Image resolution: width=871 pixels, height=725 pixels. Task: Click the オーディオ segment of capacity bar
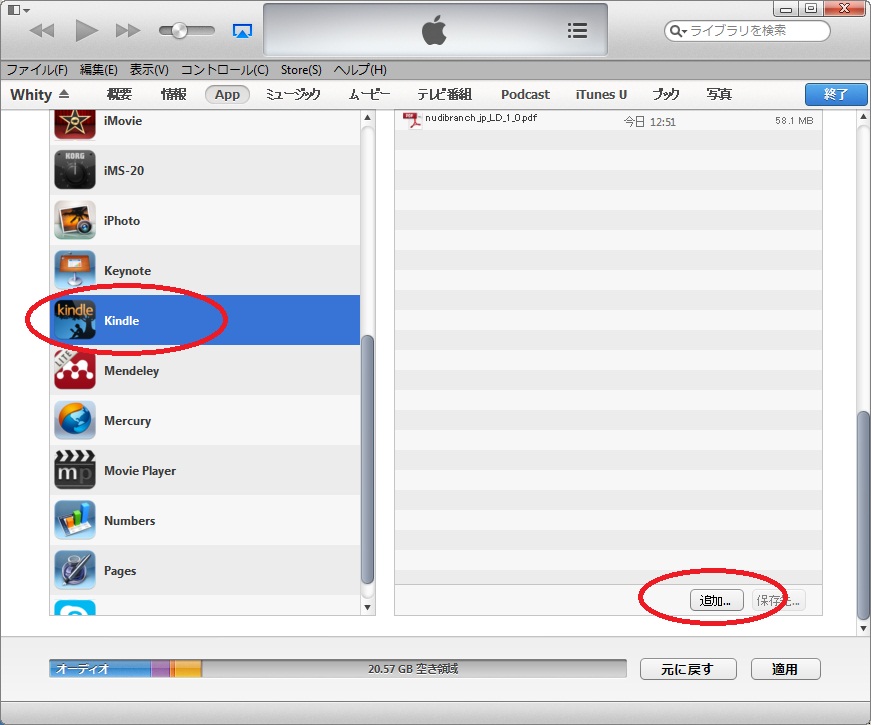(100, 668)
